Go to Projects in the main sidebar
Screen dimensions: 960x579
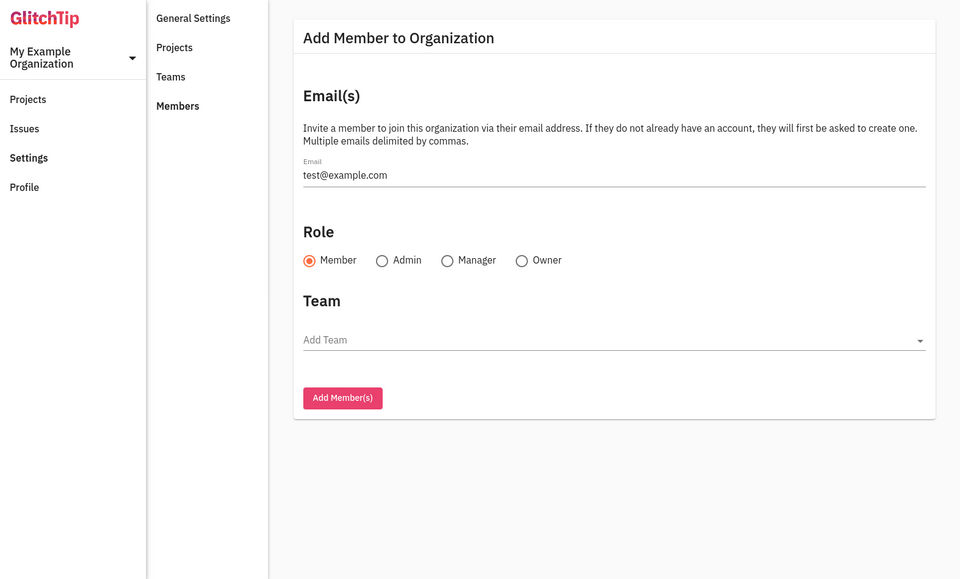tap(28, 100)
